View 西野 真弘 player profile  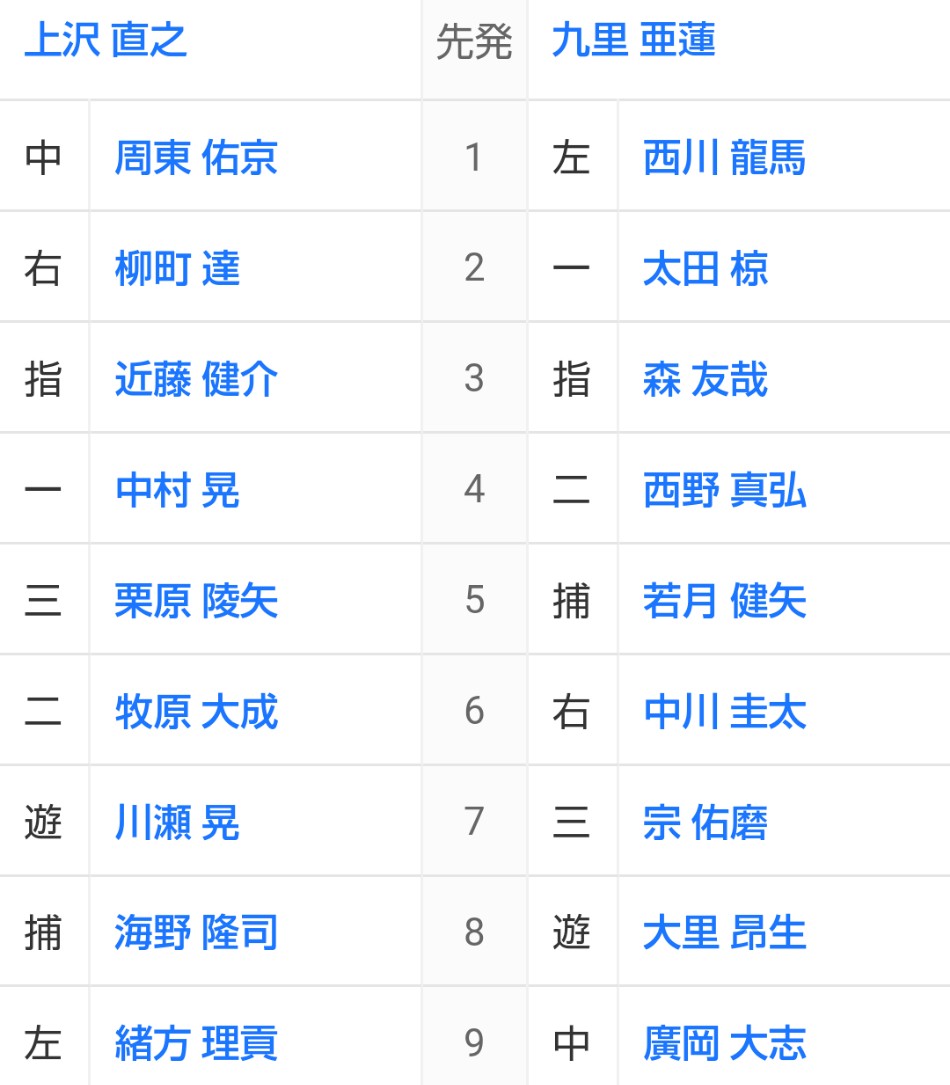tap(724, 491)
